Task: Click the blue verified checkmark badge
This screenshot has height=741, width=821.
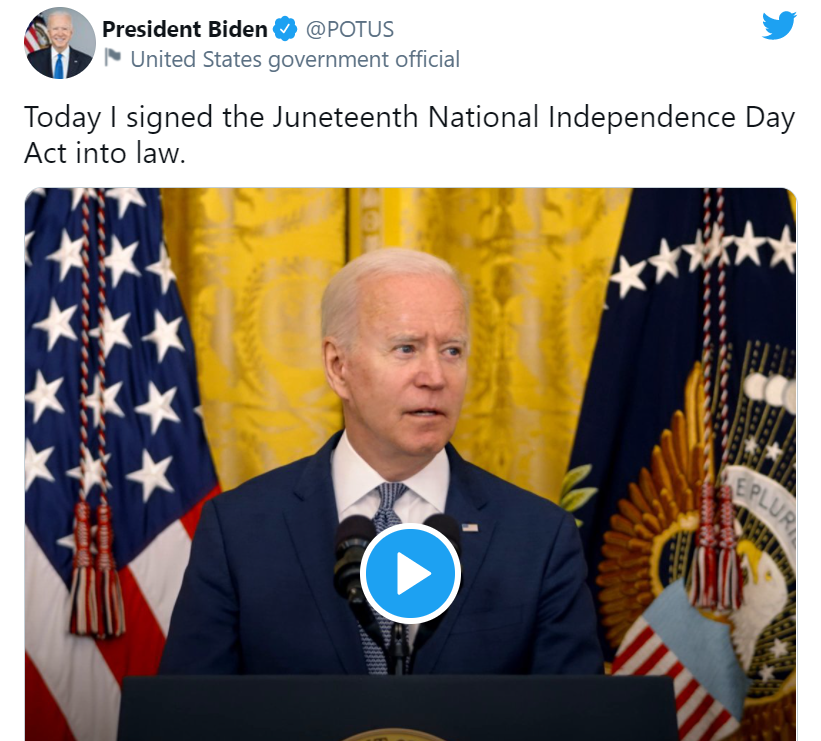Action: pos(285,29)
